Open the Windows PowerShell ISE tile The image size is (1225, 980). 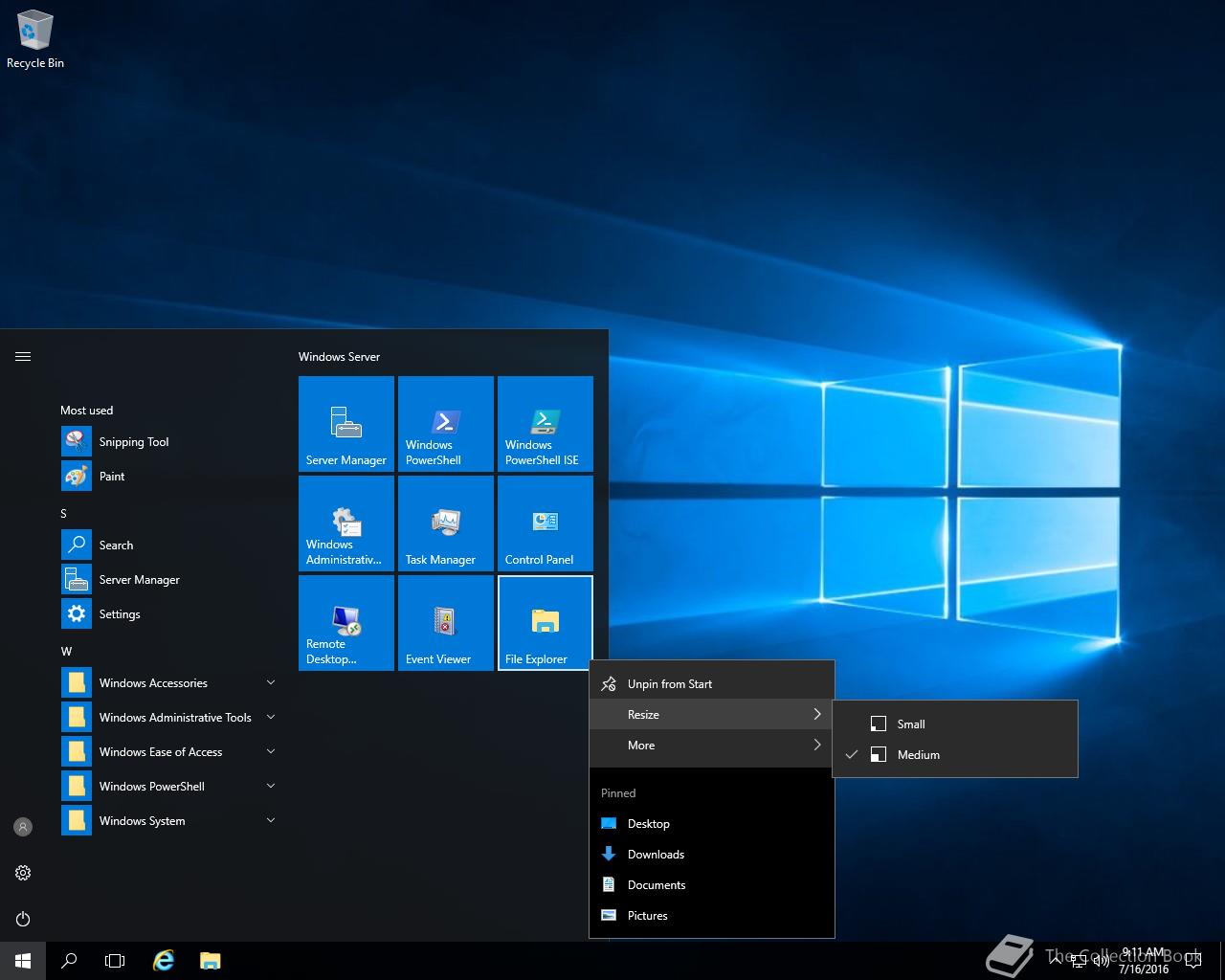click(546, 424)
